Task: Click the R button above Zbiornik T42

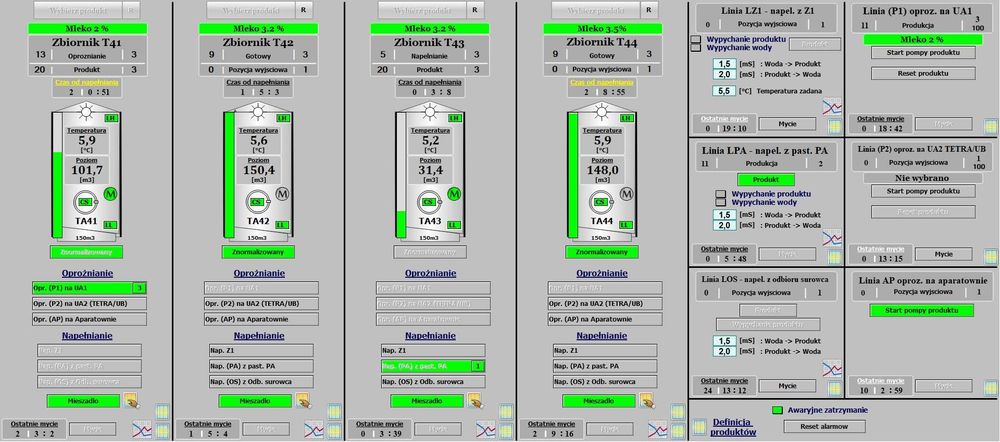Action: [304, 10]
